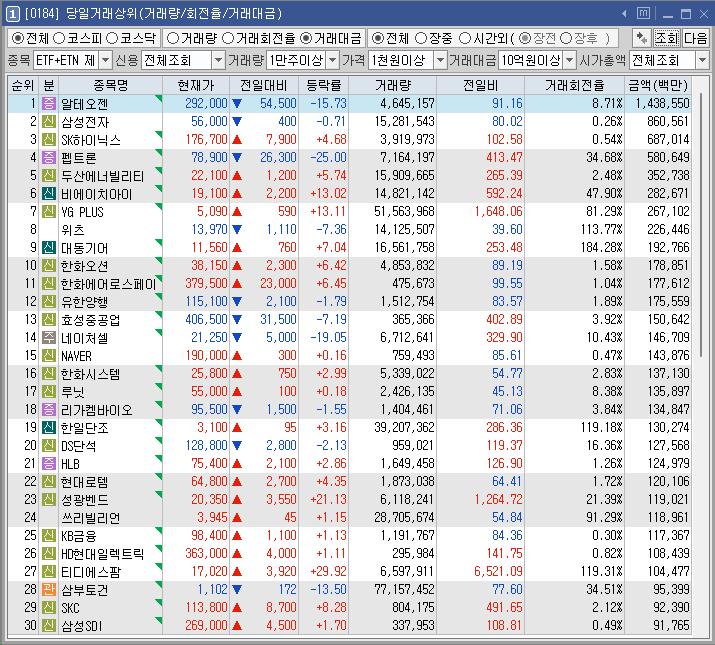Viewport: 715px width, 645px height.
Task: Choose the 거래량 sort radio button
Action: pos(173,38)
